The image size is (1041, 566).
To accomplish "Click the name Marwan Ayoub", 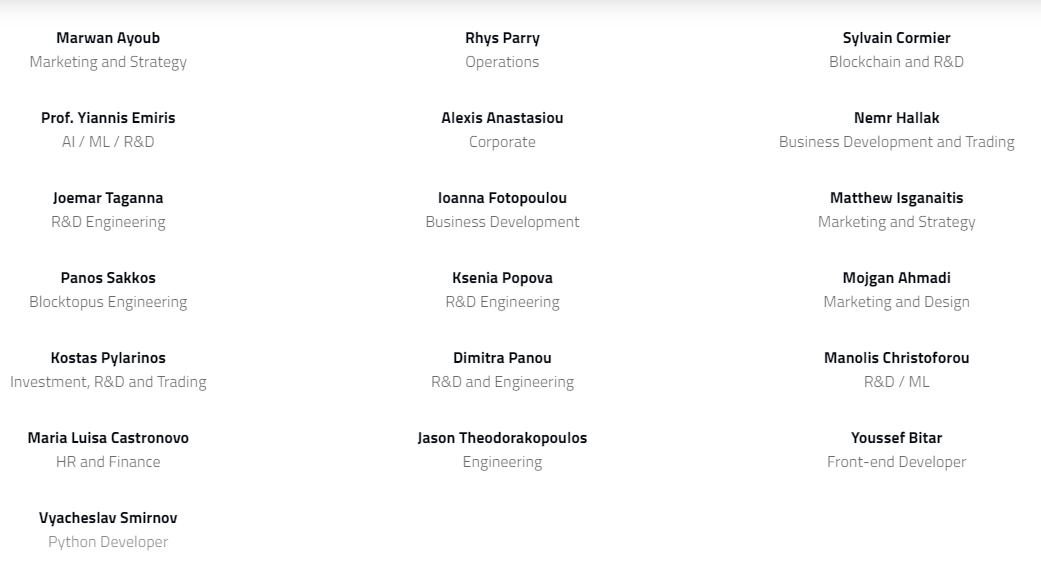I will [x=108, y=38].
